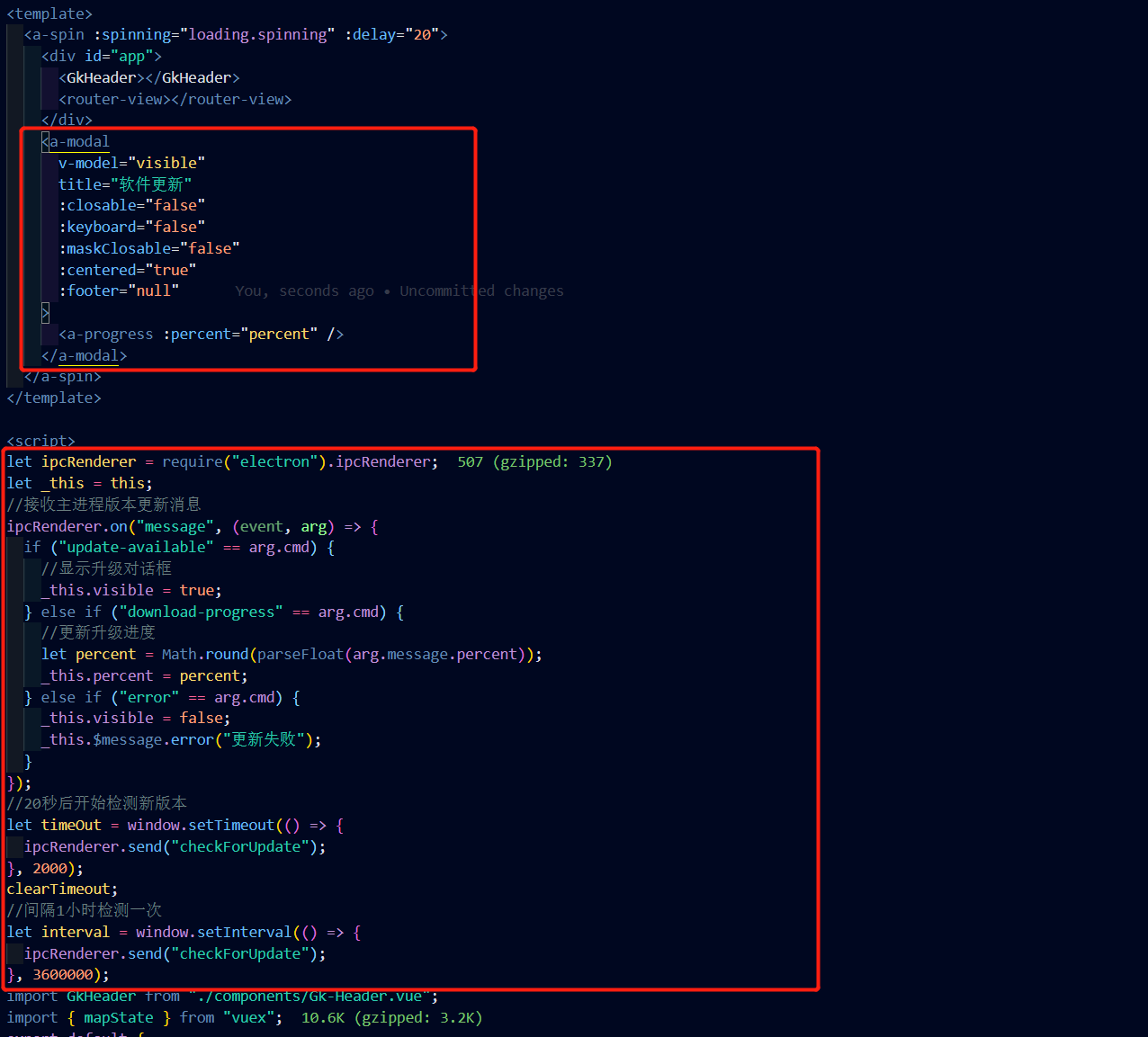Click the else if ("error" == arg.cmd) line

coord(163,698)
